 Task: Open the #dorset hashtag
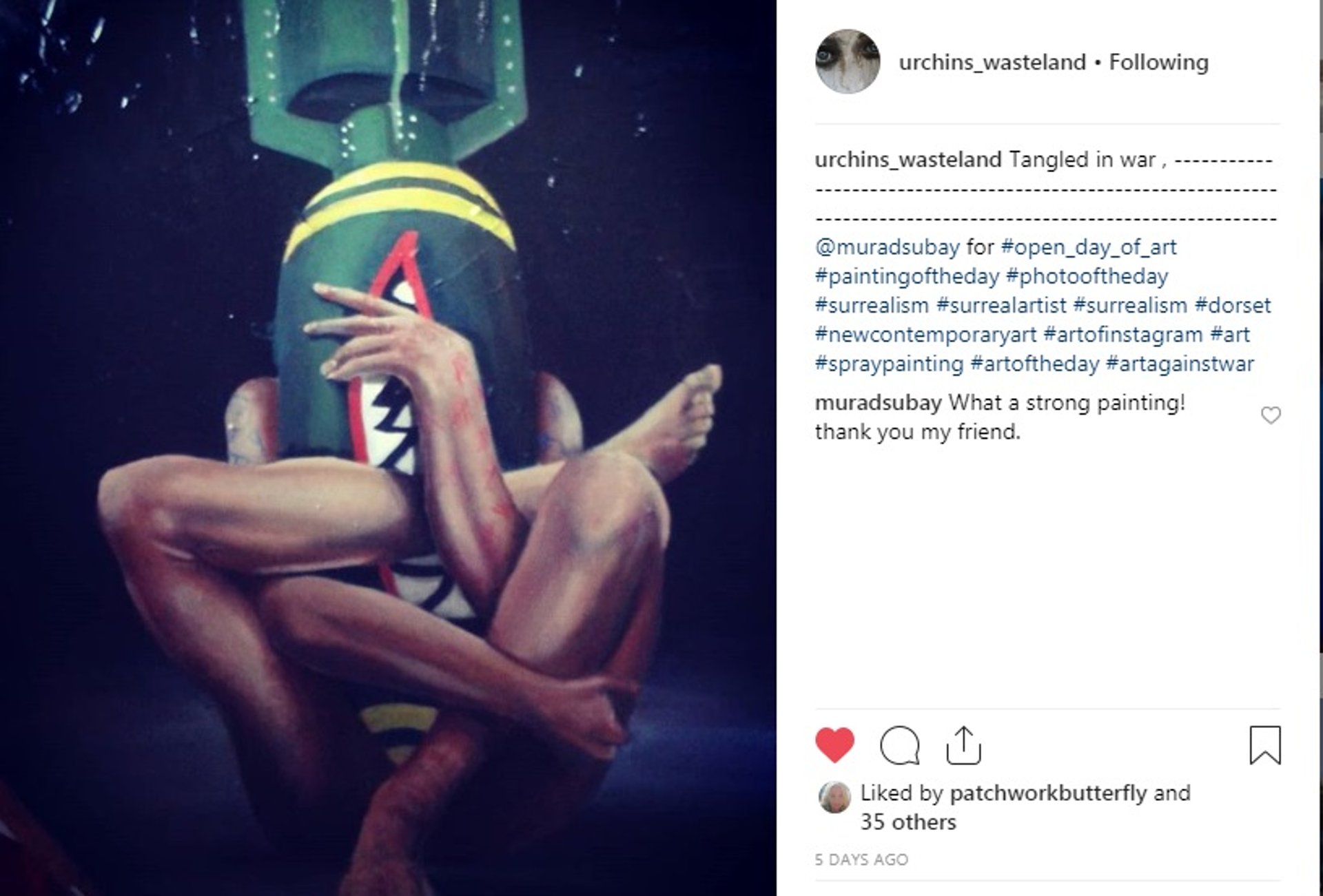(1233, 305)
